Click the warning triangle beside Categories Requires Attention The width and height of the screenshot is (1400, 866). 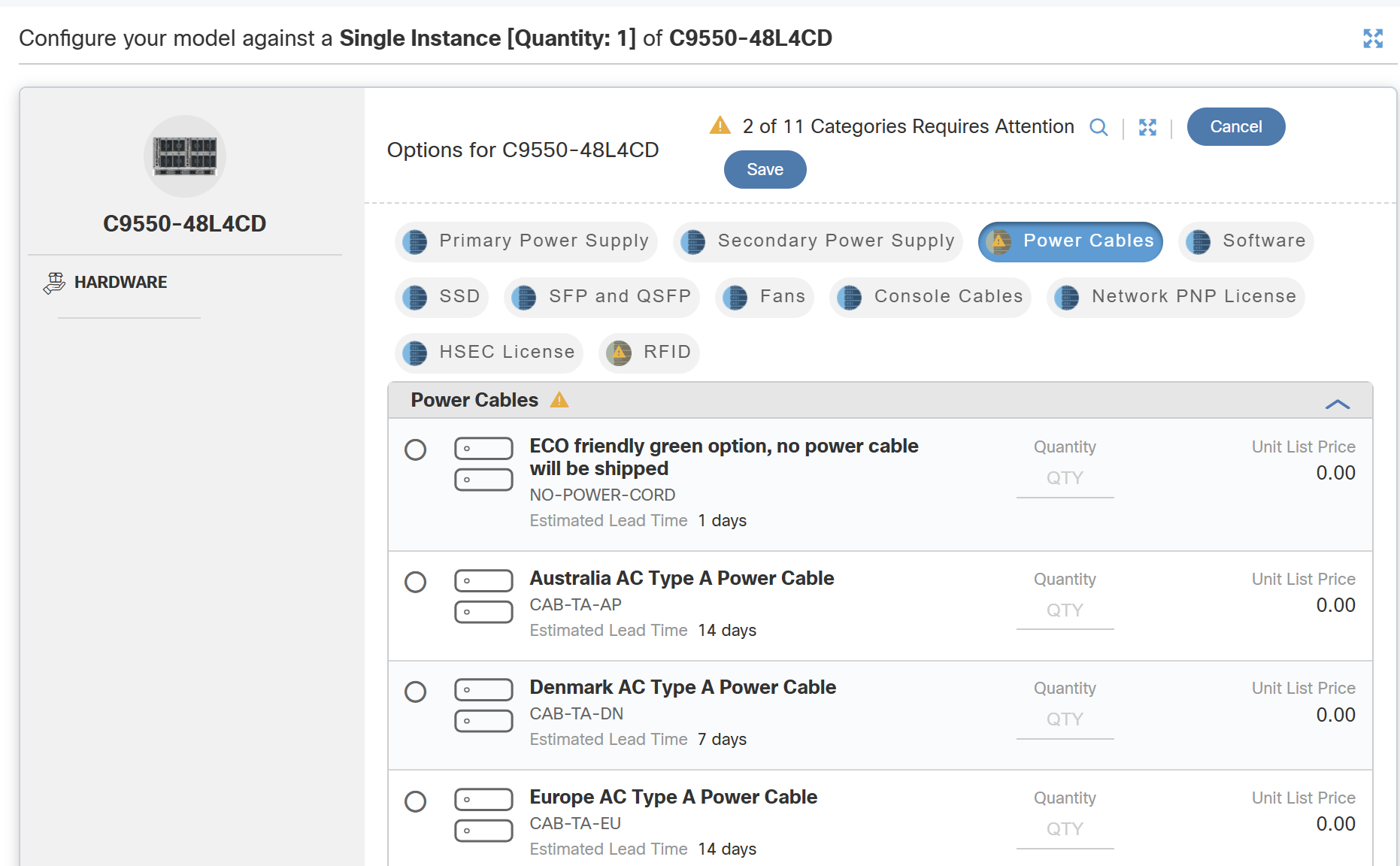[x=720, y=126]
